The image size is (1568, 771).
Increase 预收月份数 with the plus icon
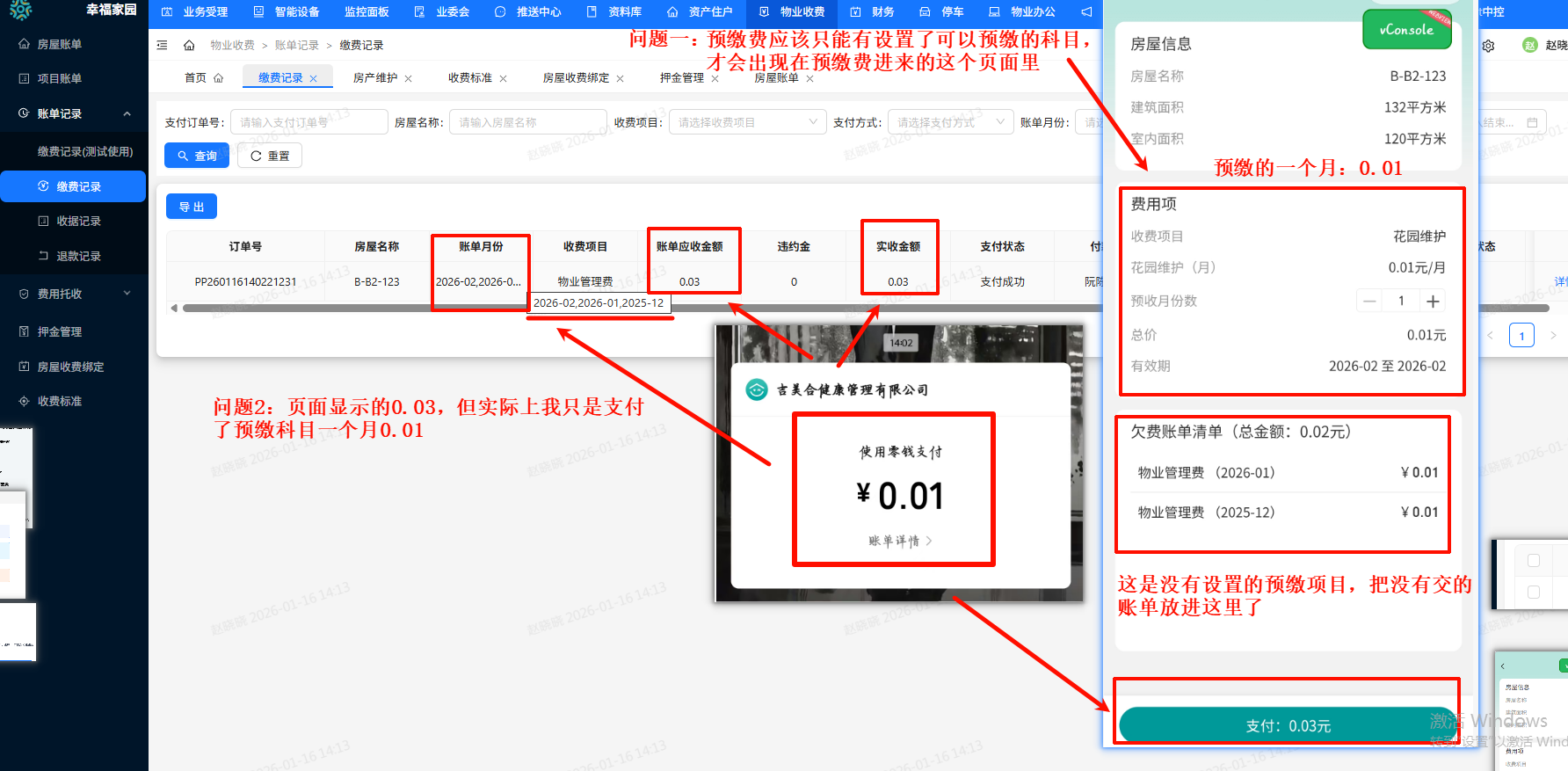coord(1433,302)
